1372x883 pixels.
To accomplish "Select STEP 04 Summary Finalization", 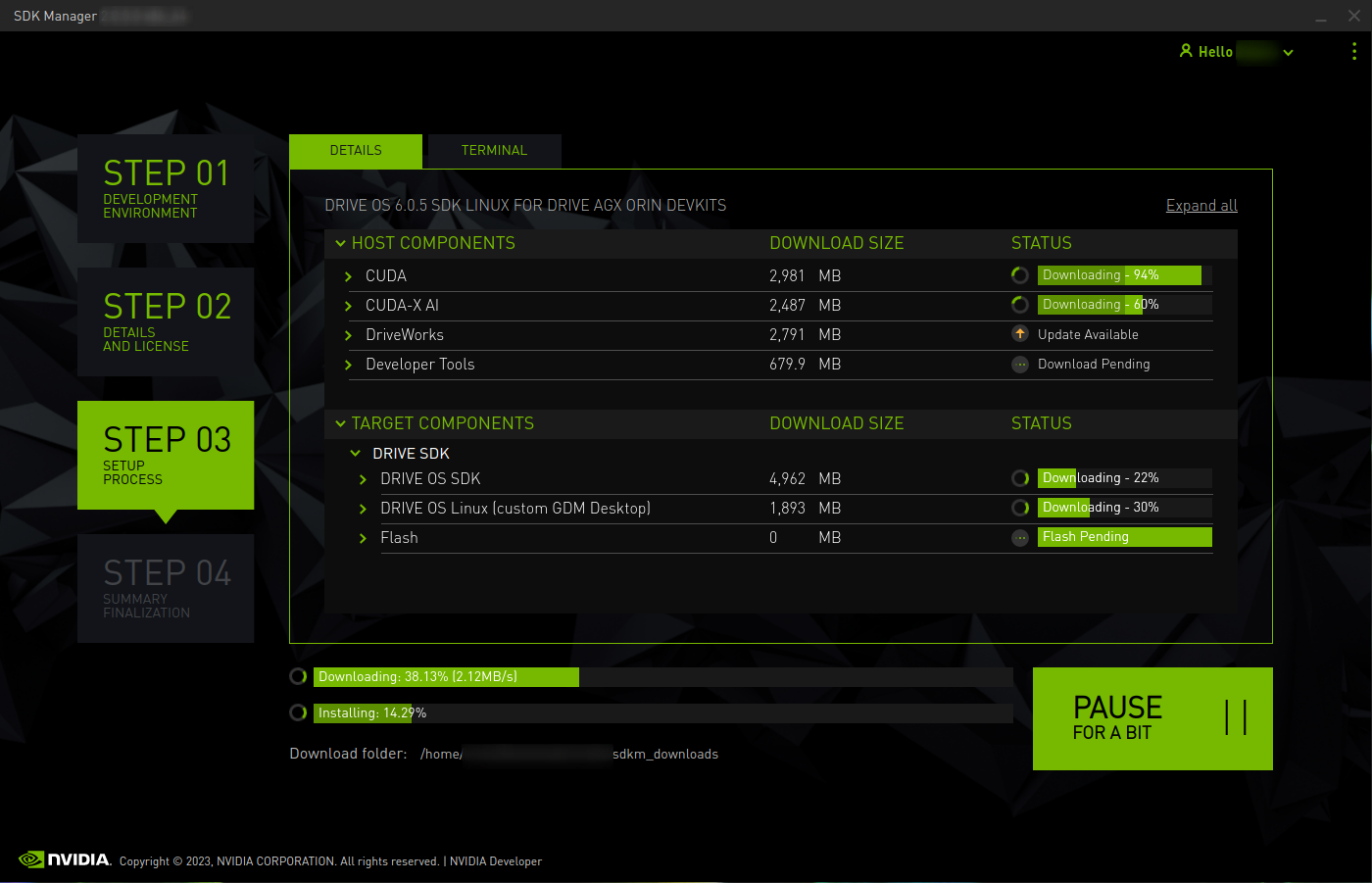I will (x=166, y=588).
